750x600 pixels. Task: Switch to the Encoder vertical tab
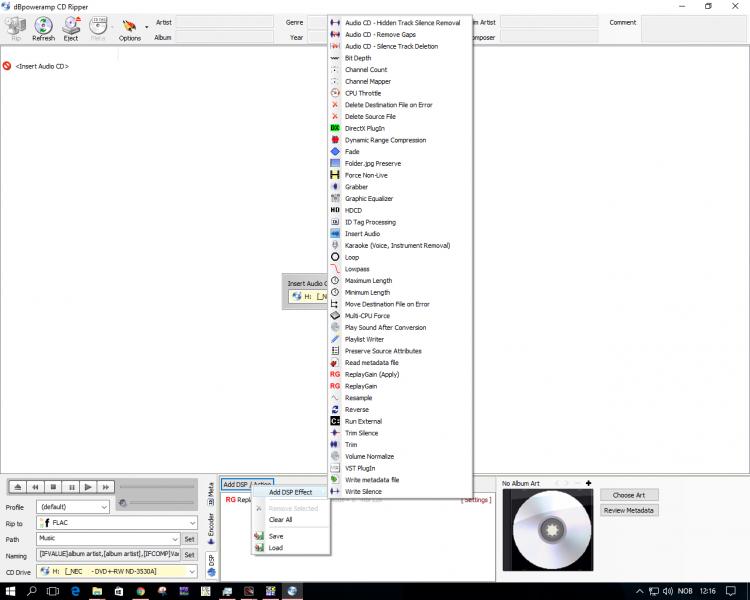click(x=211, y=525)
